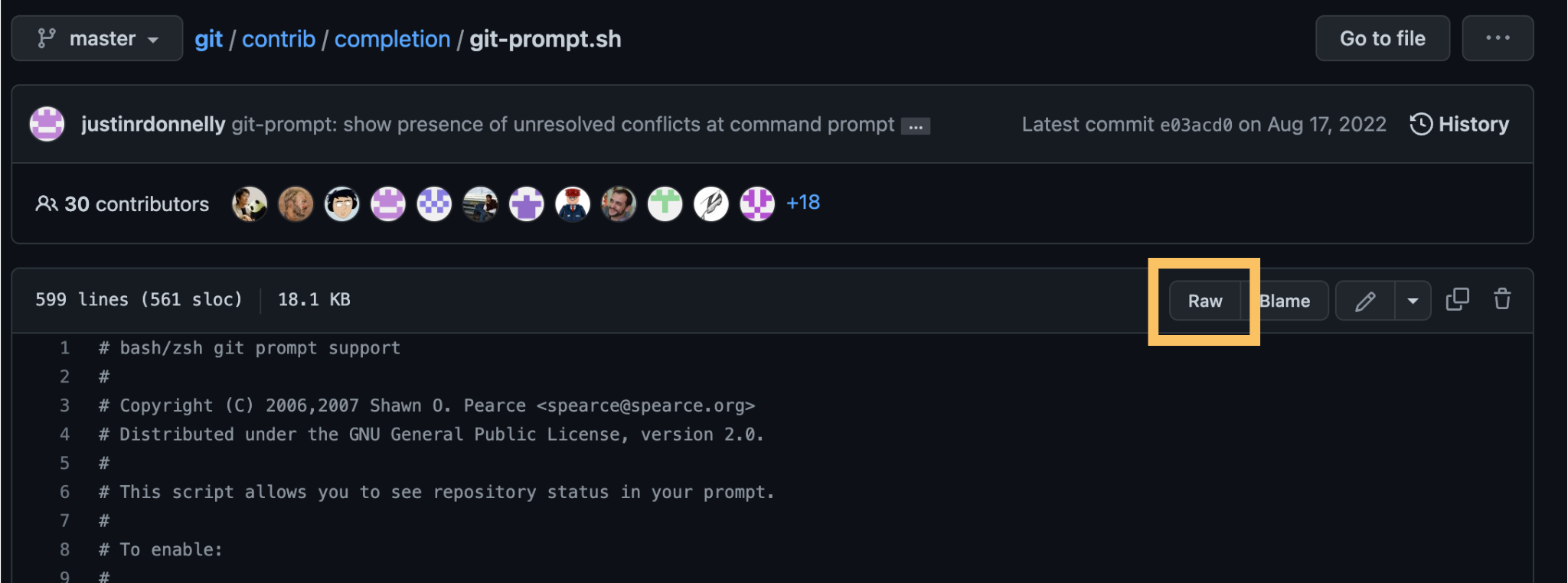Open the contrib breadcrumb link
Image resolution: width=1568 pixels, height=583 pixels.
click(278, 38)
